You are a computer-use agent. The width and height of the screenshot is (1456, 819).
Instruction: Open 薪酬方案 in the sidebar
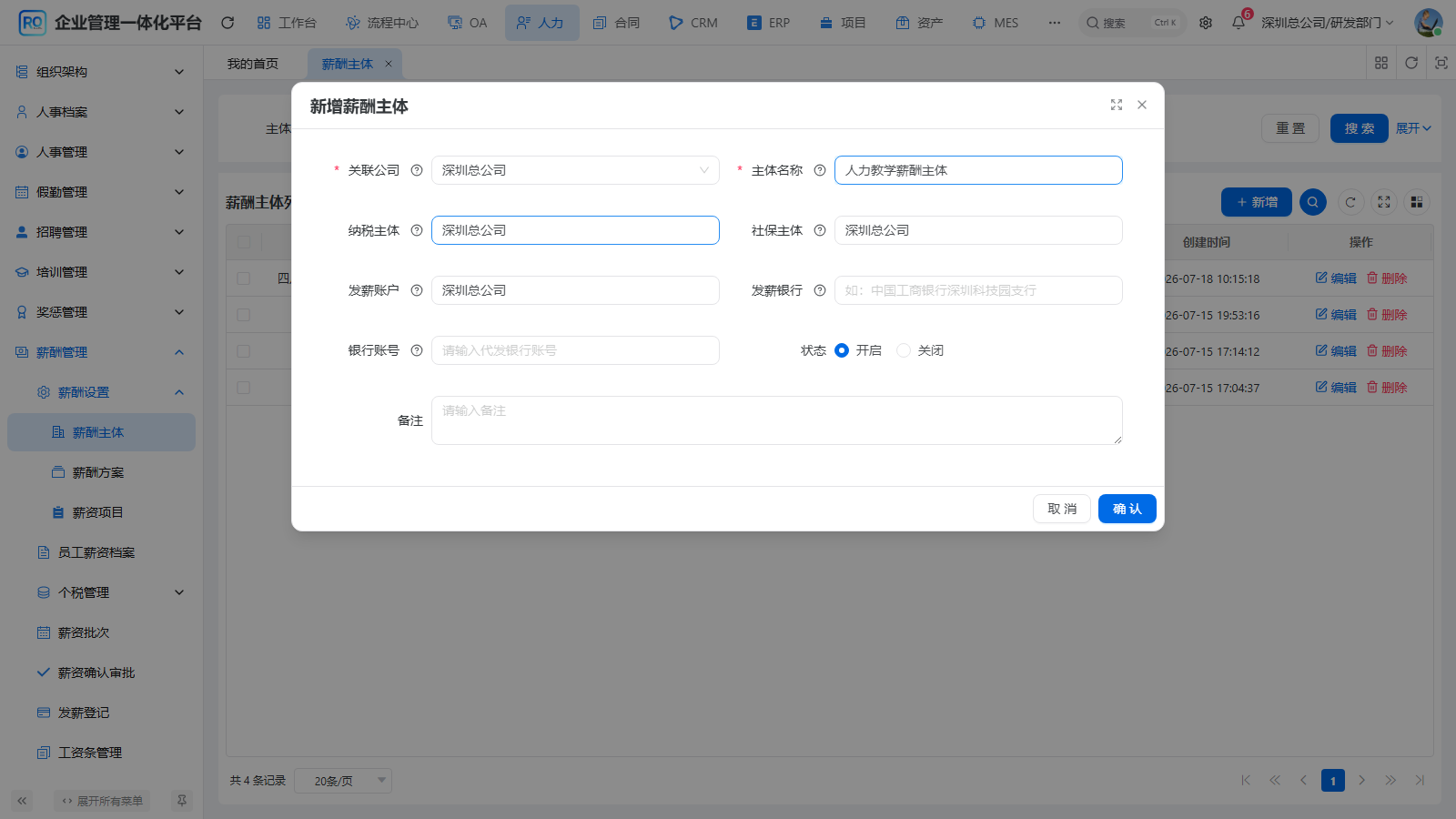click(x=101, y=472)
